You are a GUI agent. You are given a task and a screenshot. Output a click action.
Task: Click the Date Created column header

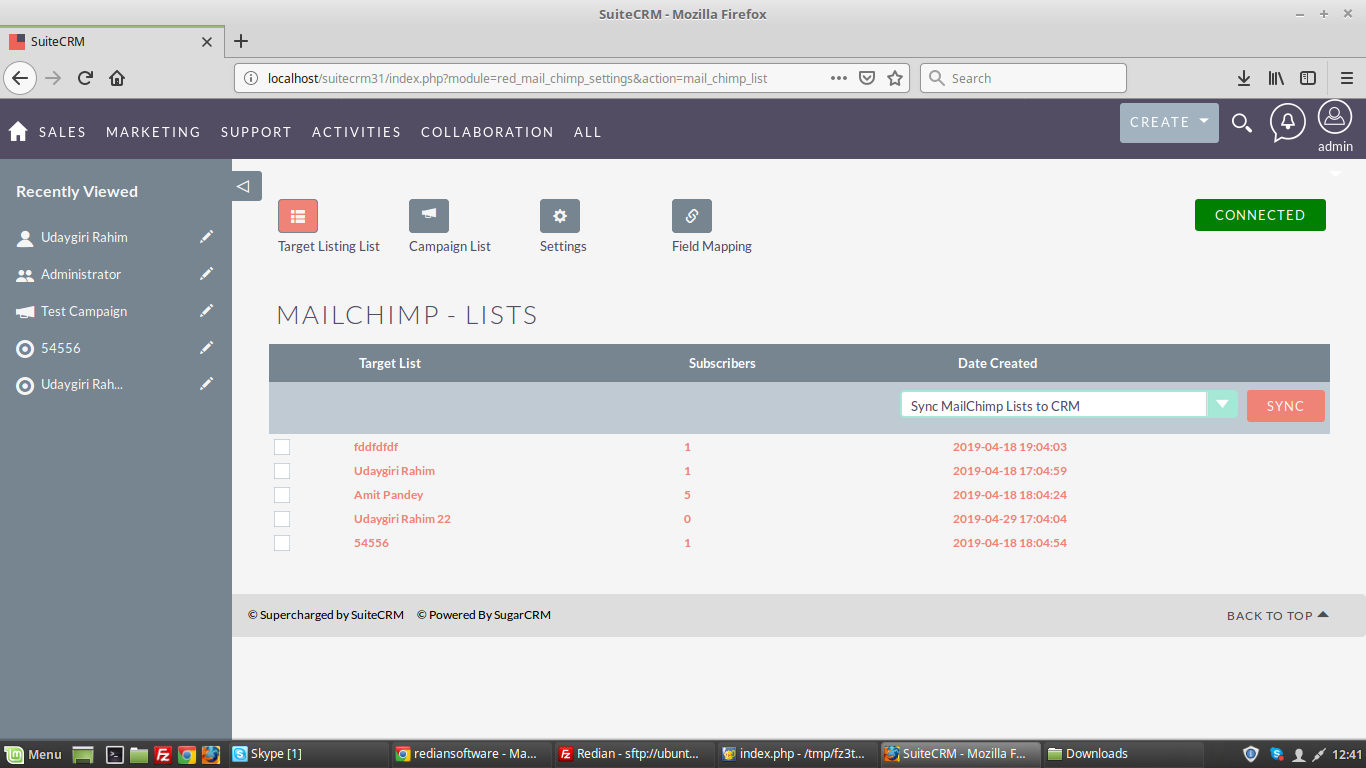click(x=997, y=363)
